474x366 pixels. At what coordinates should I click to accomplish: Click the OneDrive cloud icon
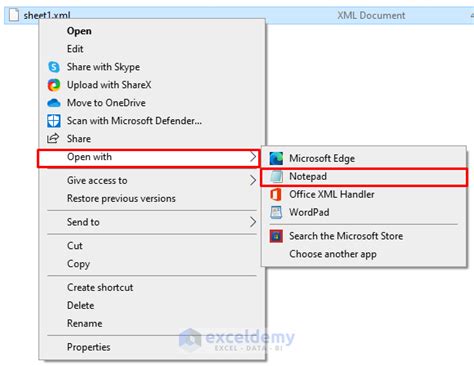pos(54,103)
